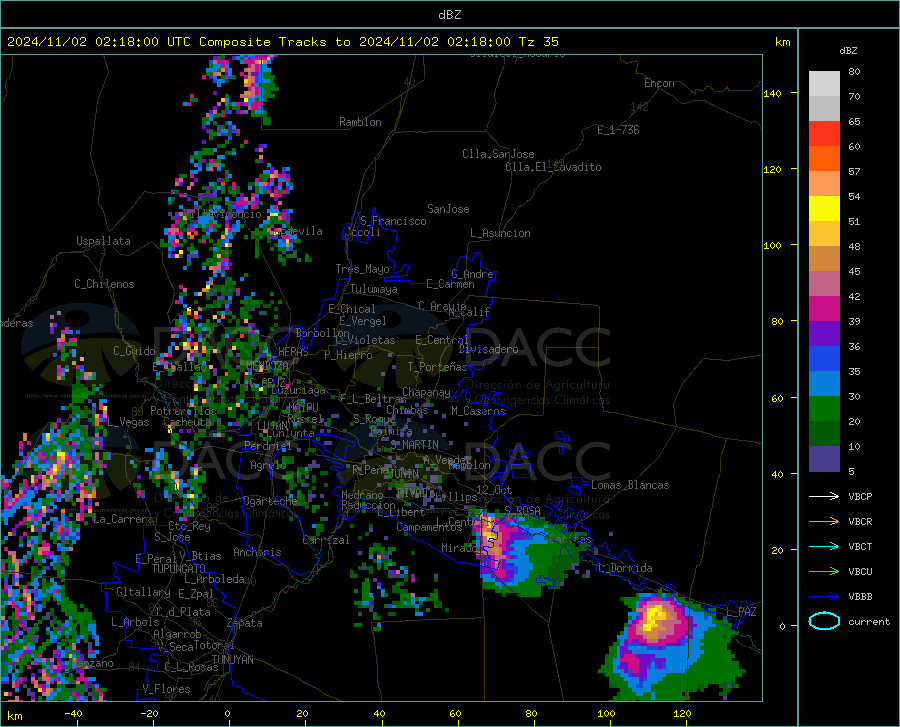The height and width of the screenshot is (727, 900).
Task: Click the E_1-736 place label
Action: coord(618,130)
